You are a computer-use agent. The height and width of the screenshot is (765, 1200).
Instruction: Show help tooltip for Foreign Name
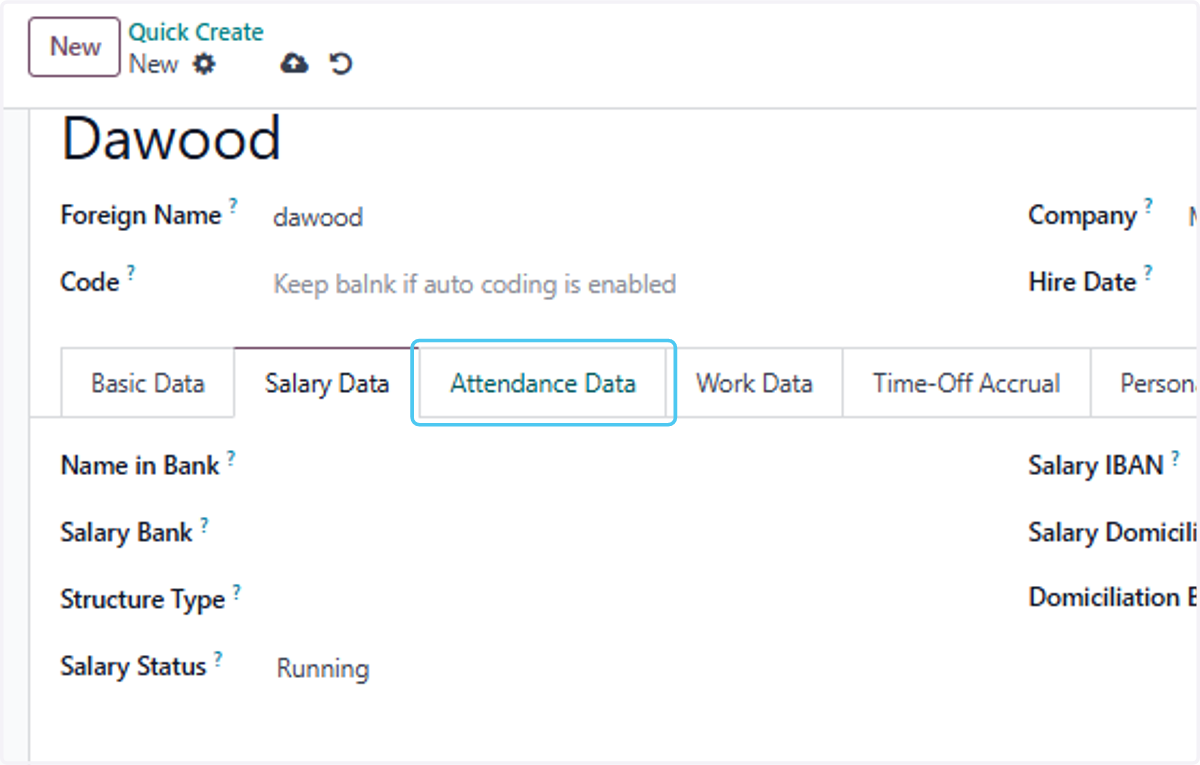pos(233,205)
